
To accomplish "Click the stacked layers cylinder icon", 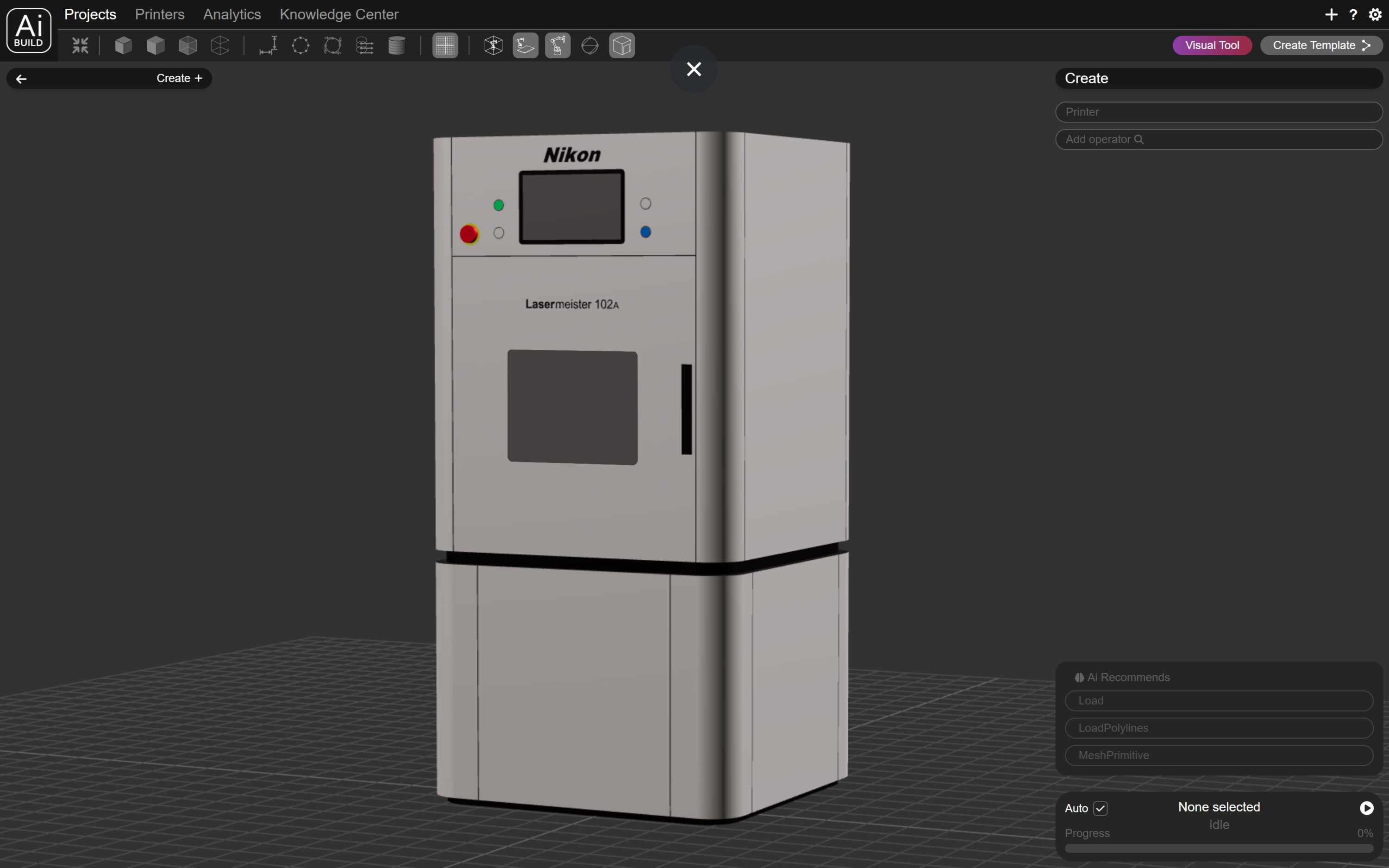I will 397,45.
